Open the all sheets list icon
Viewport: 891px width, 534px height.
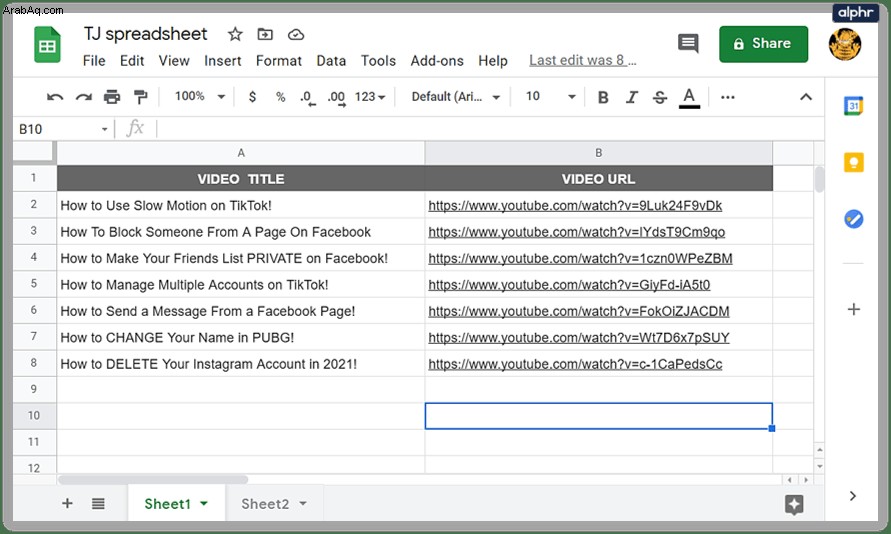click(98, 503)
